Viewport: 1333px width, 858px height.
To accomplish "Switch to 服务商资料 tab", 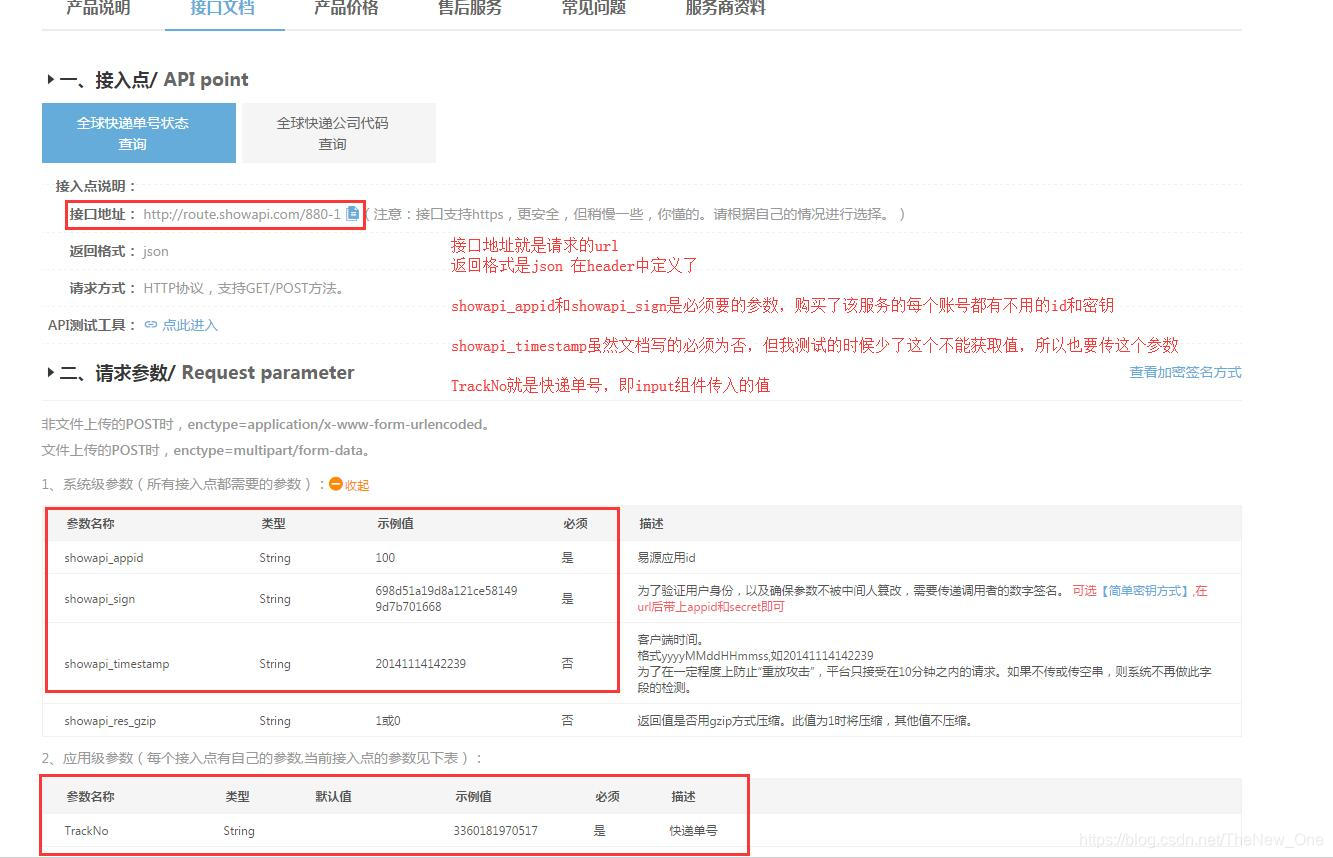I will (726, 8).
